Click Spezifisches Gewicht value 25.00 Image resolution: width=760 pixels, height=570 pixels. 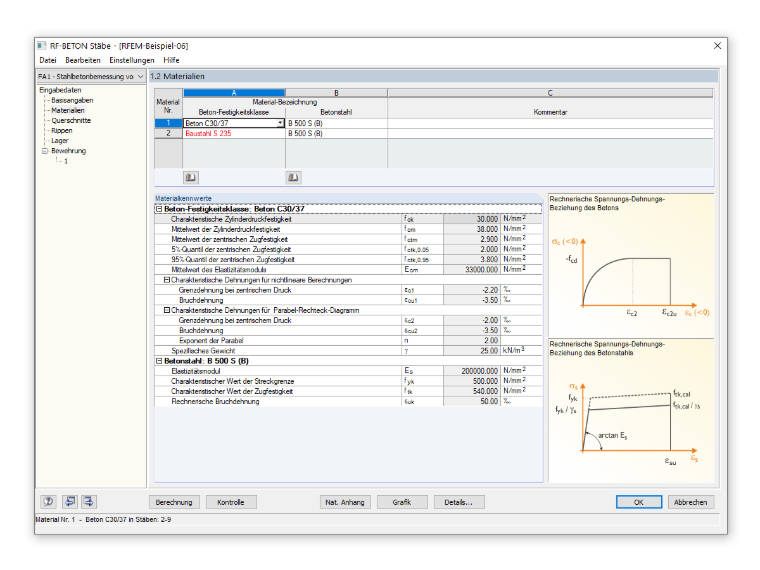coord(472,351)
